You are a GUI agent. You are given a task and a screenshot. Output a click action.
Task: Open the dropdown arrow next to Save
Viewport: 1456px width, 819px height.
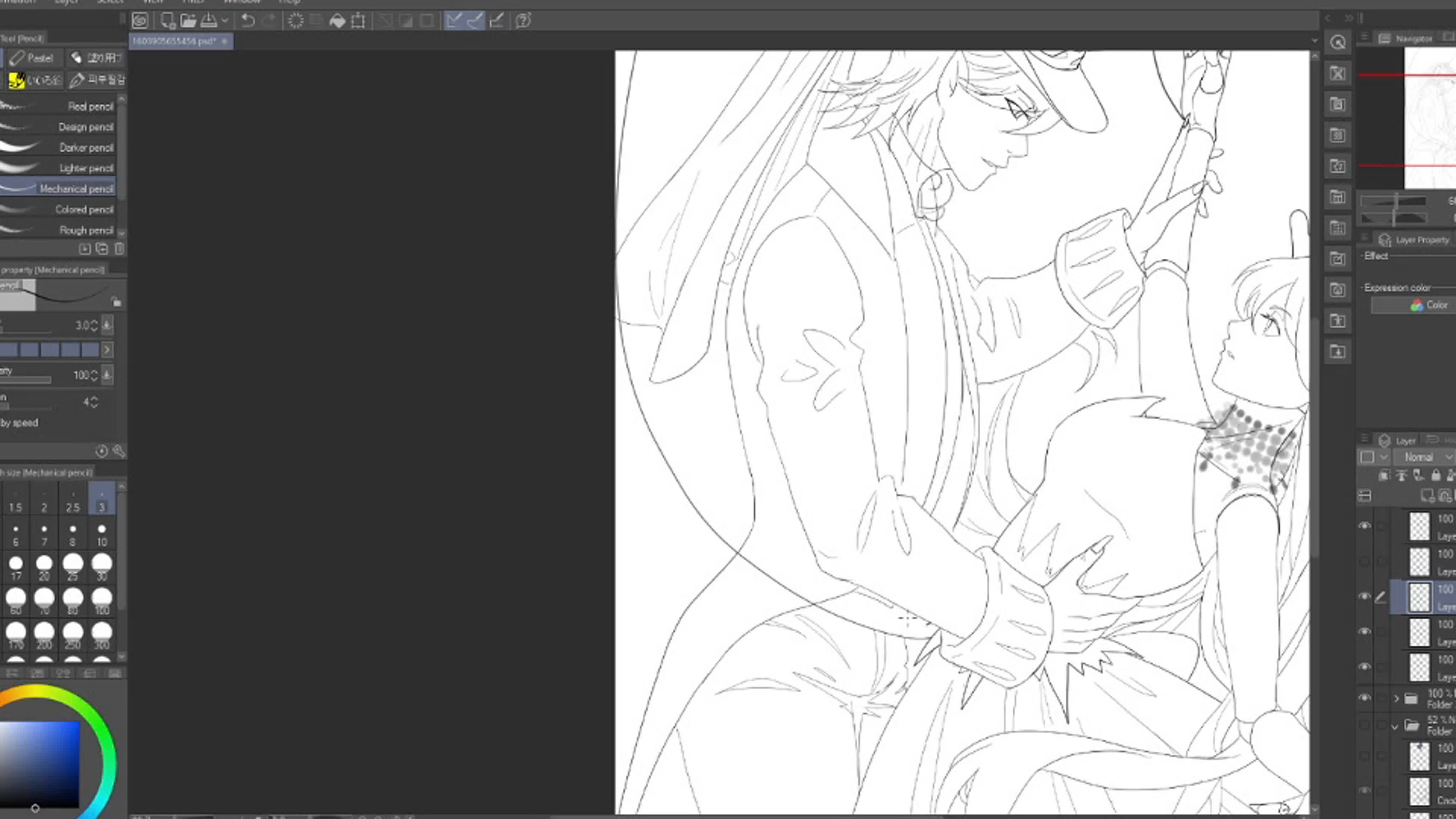pos(224,21)
